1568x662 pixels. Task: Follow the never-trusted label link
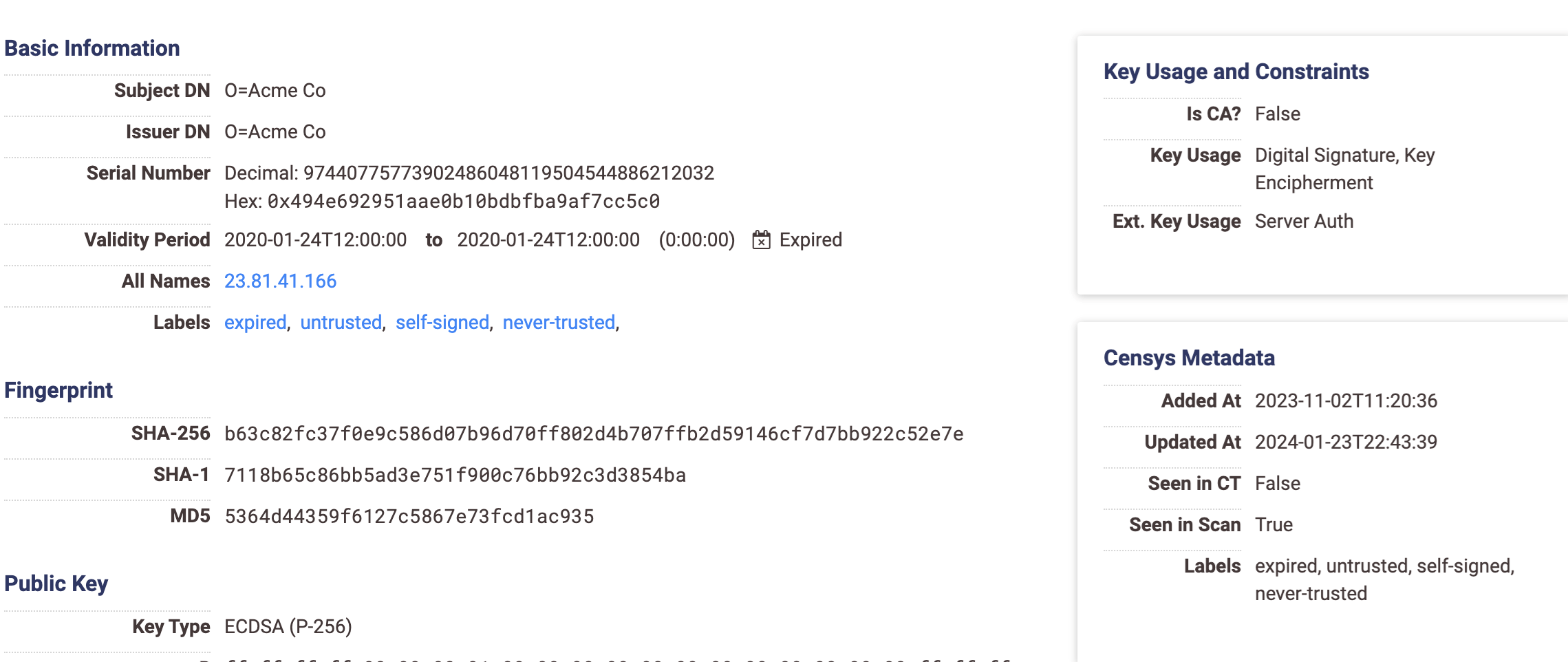click(559, 322)
